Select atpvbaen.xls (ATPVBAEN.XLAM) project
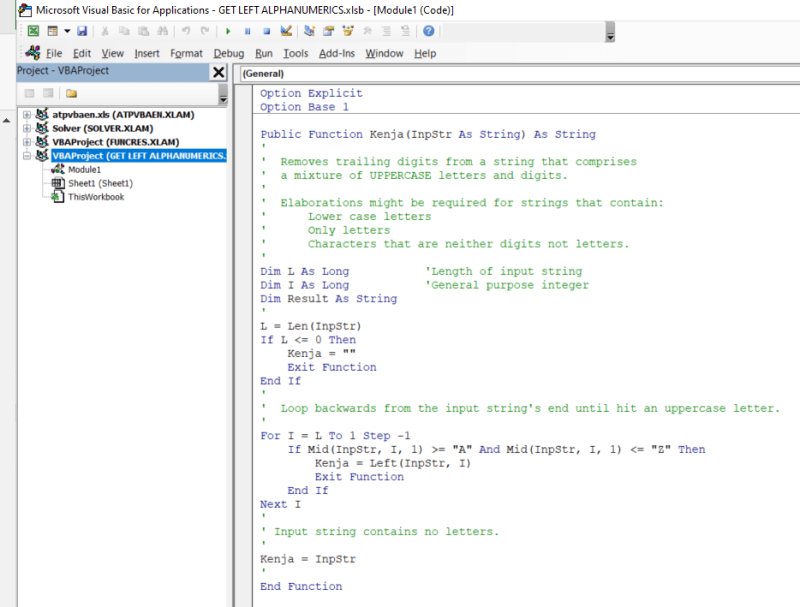This screenshot has height=607, width=800. [123, 115]
